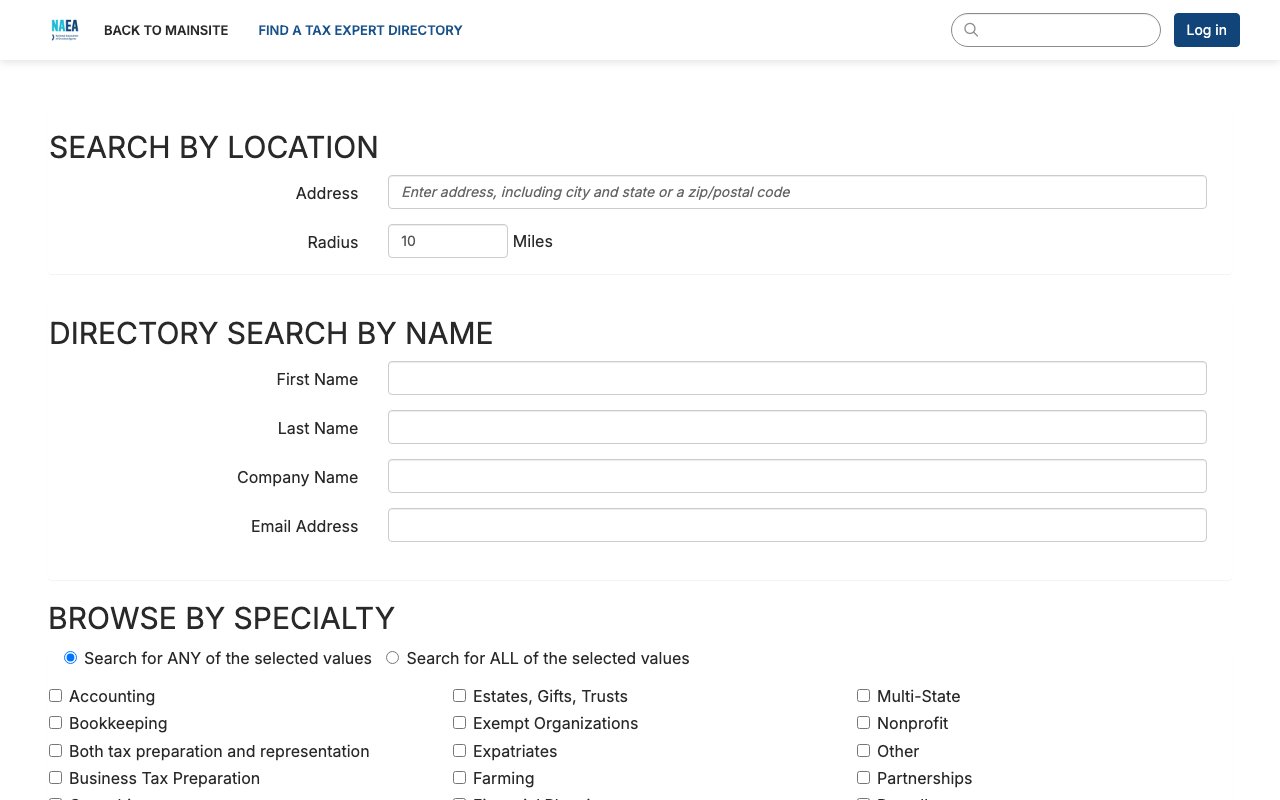Click the magnifier icon in search box
The image size is (1280, 800).
point(970,30)
